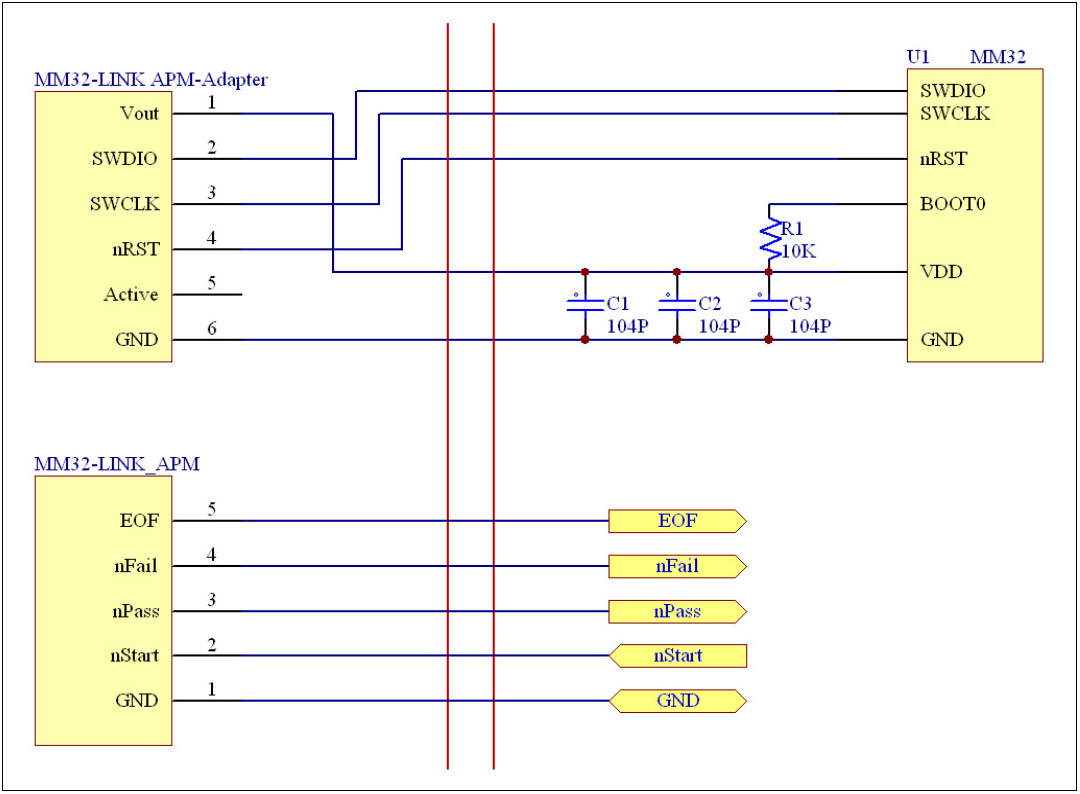
Task: Select 104P value under C2
Action: click(x=719, y=326)
